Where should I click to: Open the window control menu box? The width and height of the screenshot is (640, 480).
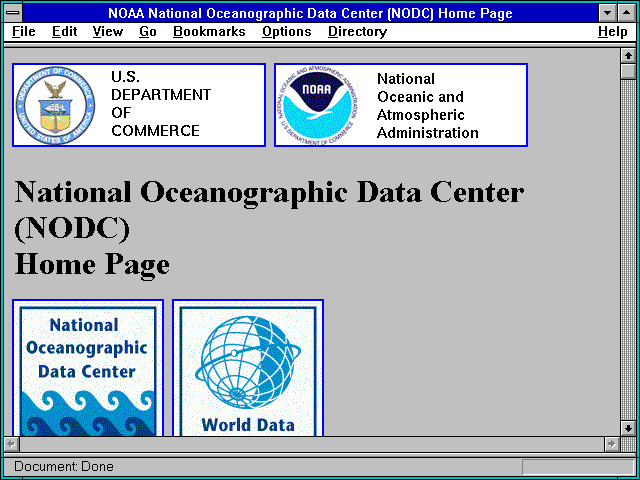[13, 13]
